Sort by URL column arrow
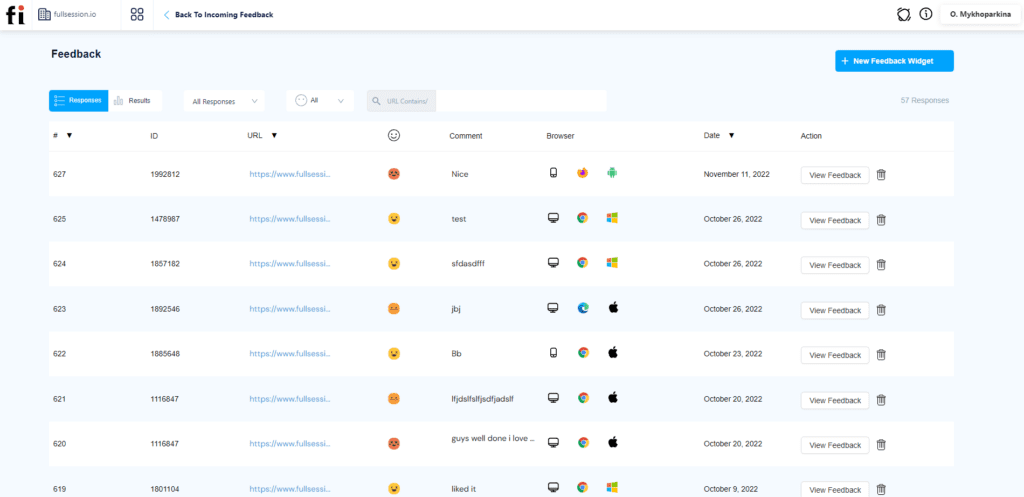 [x=274, y=135]
